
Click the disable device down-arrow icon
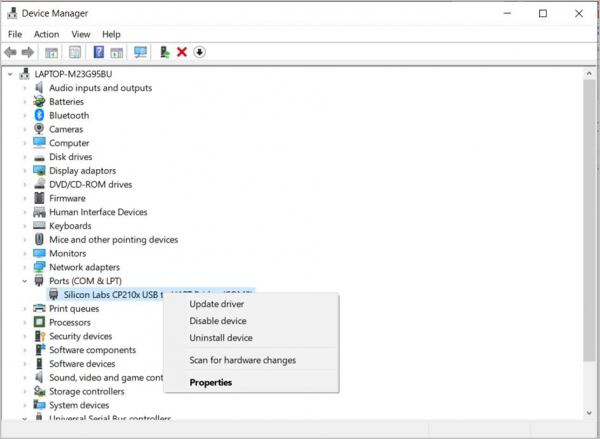[199, 52]
